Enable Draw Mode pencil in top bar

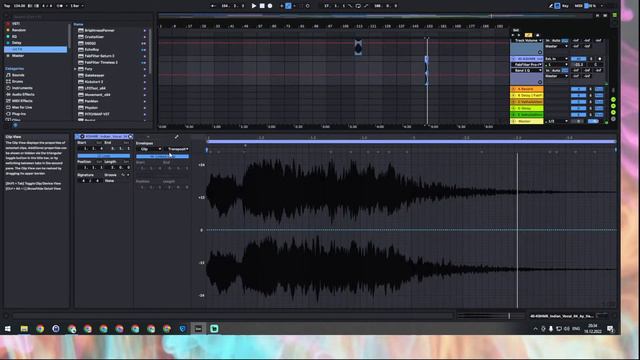(x=551, y=6)
